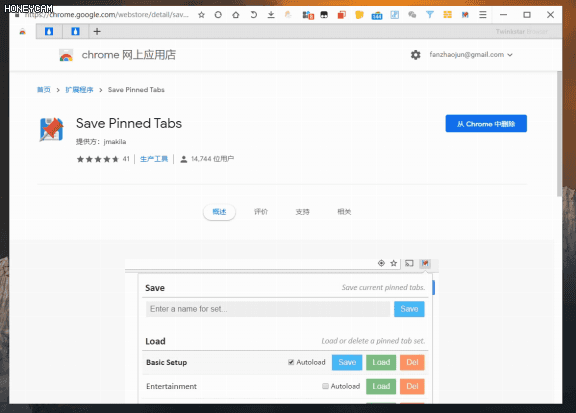
Task: Click the location target icon in the preview toolbar
Action: [381, 263]
